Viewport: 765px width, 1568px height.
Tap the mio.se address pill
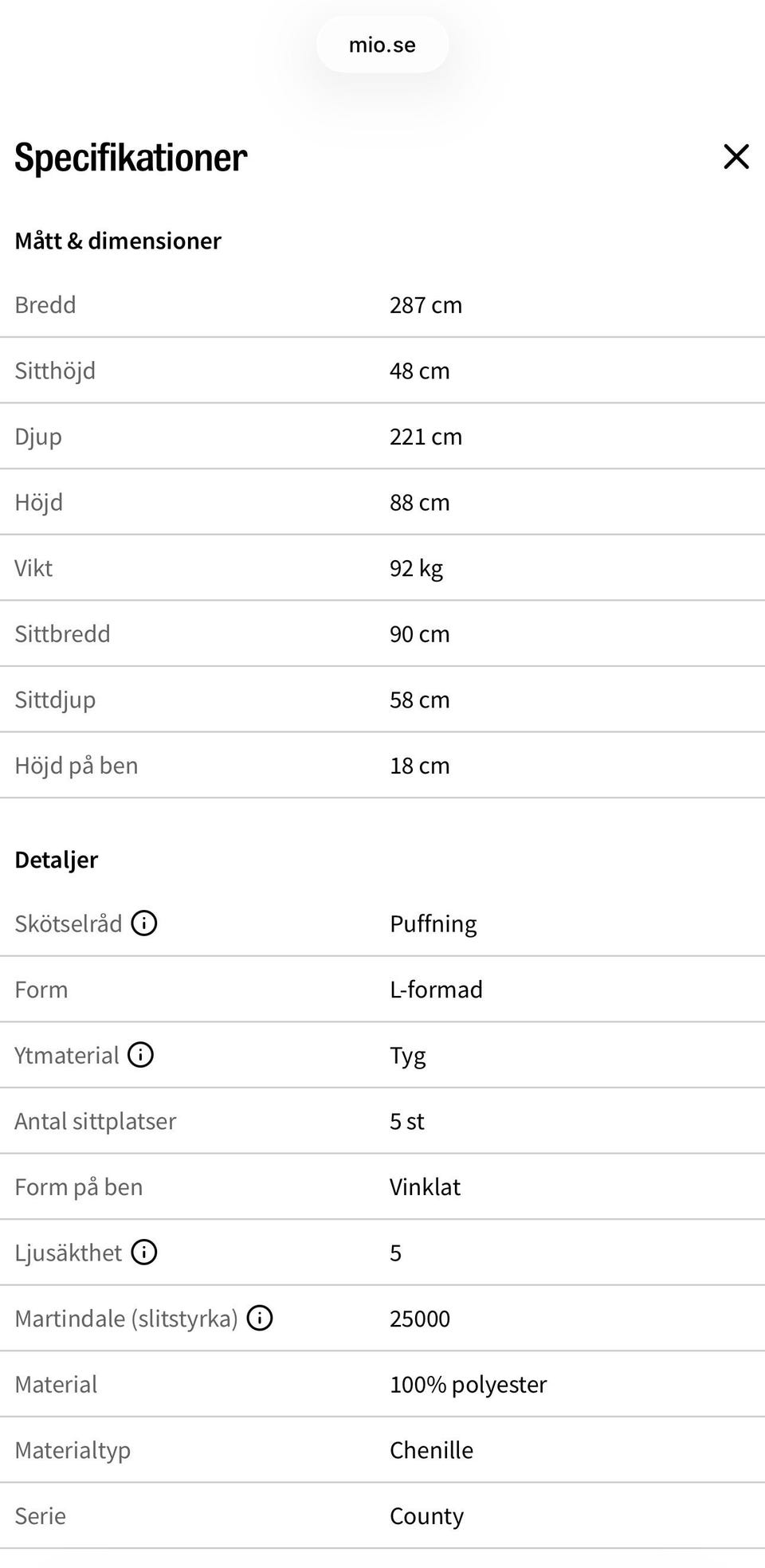[x=382, y=45]
